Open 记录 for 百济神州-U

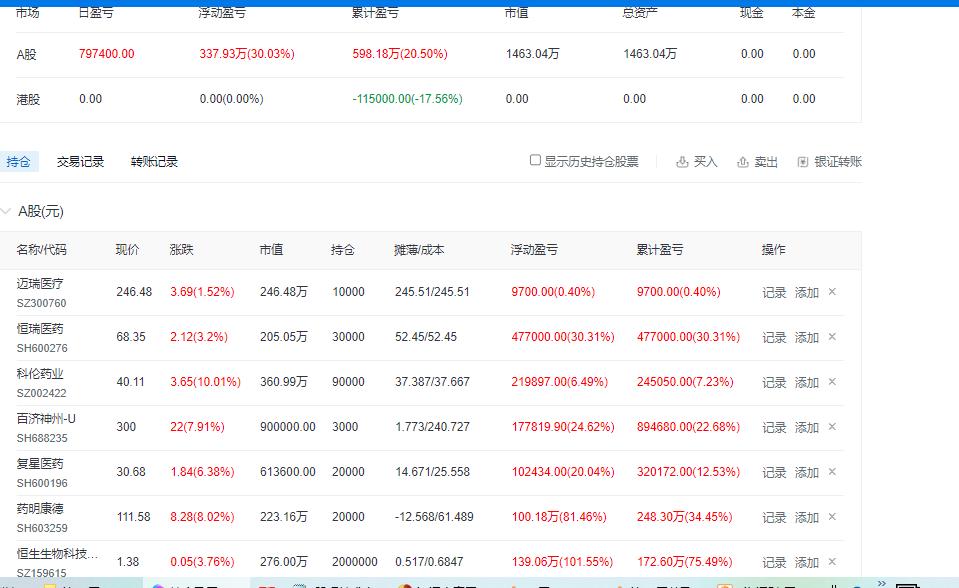coord(774,427)
